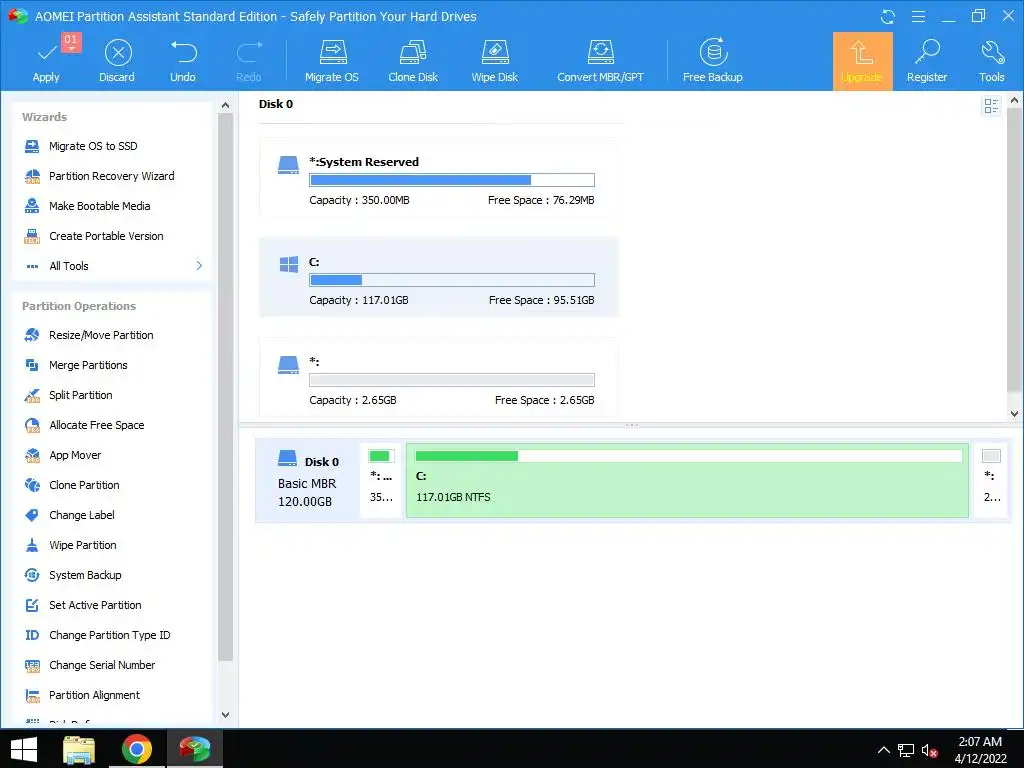Open the Tools menu icon
The width and height of the screenshot is (1024, 768).
(991, 61)
